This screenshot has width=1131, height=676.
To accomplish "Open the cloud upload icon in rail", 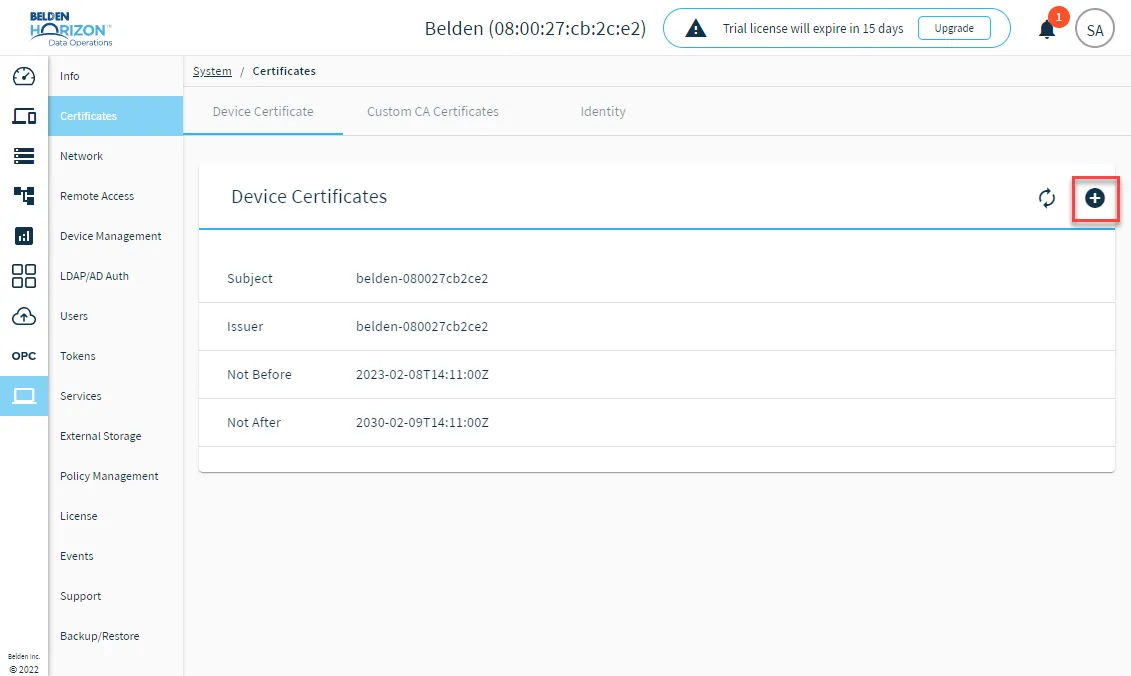I will coord(24,316).
